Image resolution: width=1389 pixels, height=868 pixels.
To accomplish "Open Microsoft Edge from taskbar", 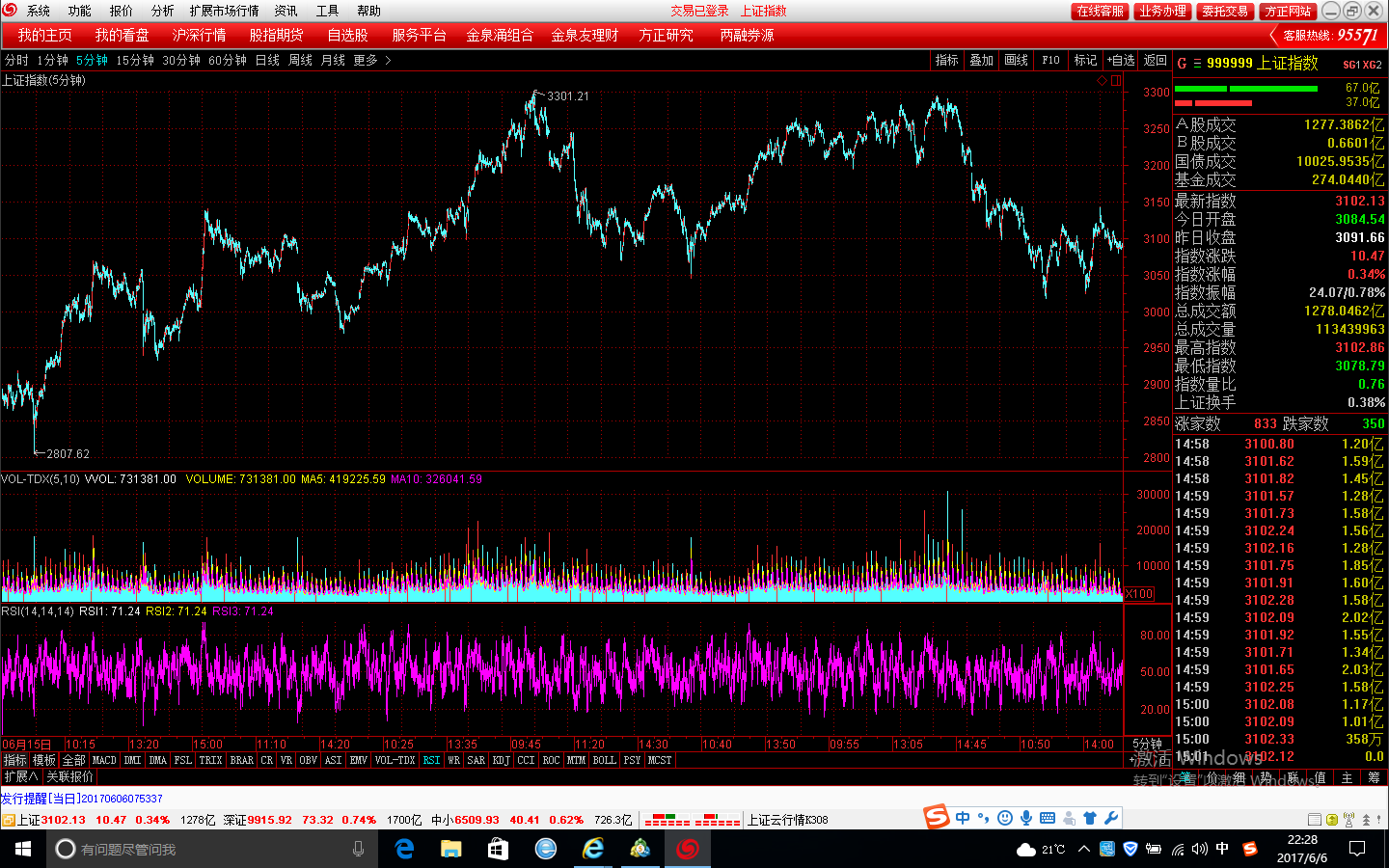I will click(x=404, y=849).
